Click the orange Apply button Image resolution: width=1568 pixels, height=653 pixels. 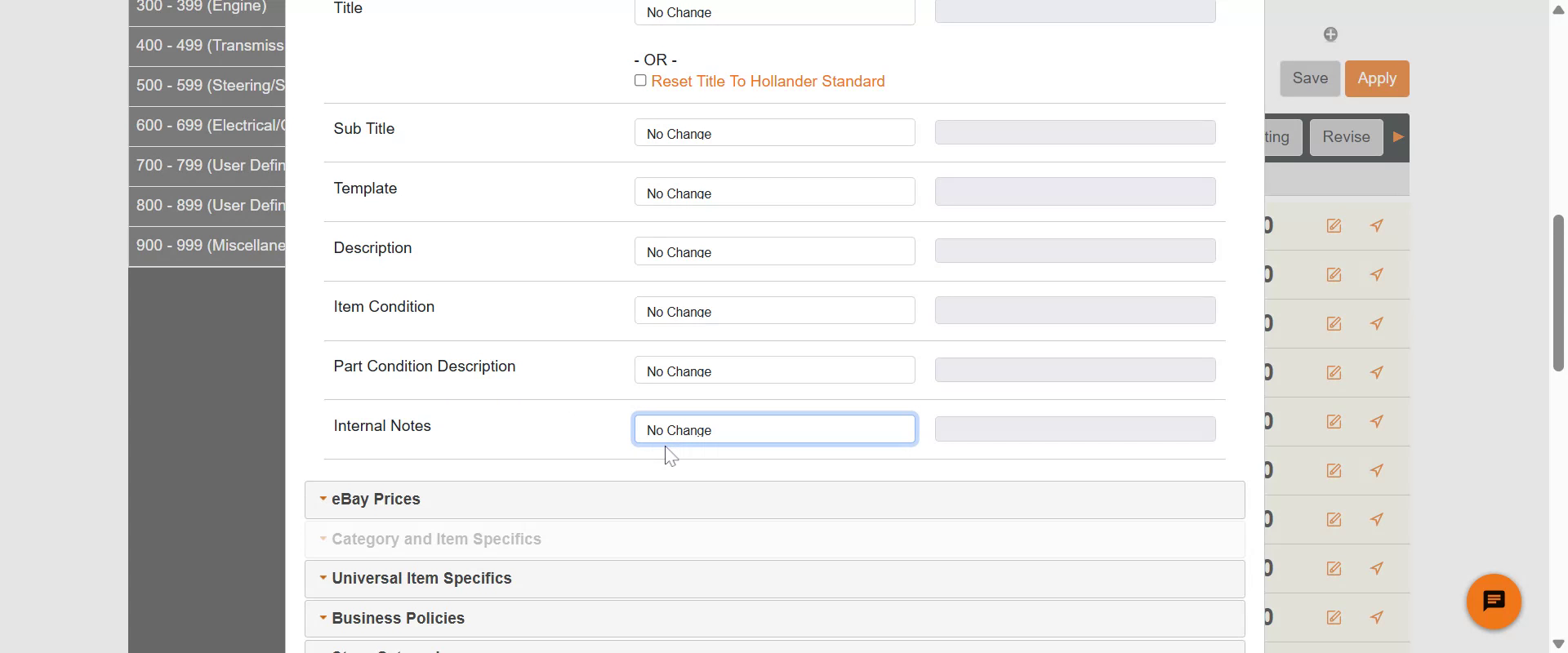[1377, 78]
